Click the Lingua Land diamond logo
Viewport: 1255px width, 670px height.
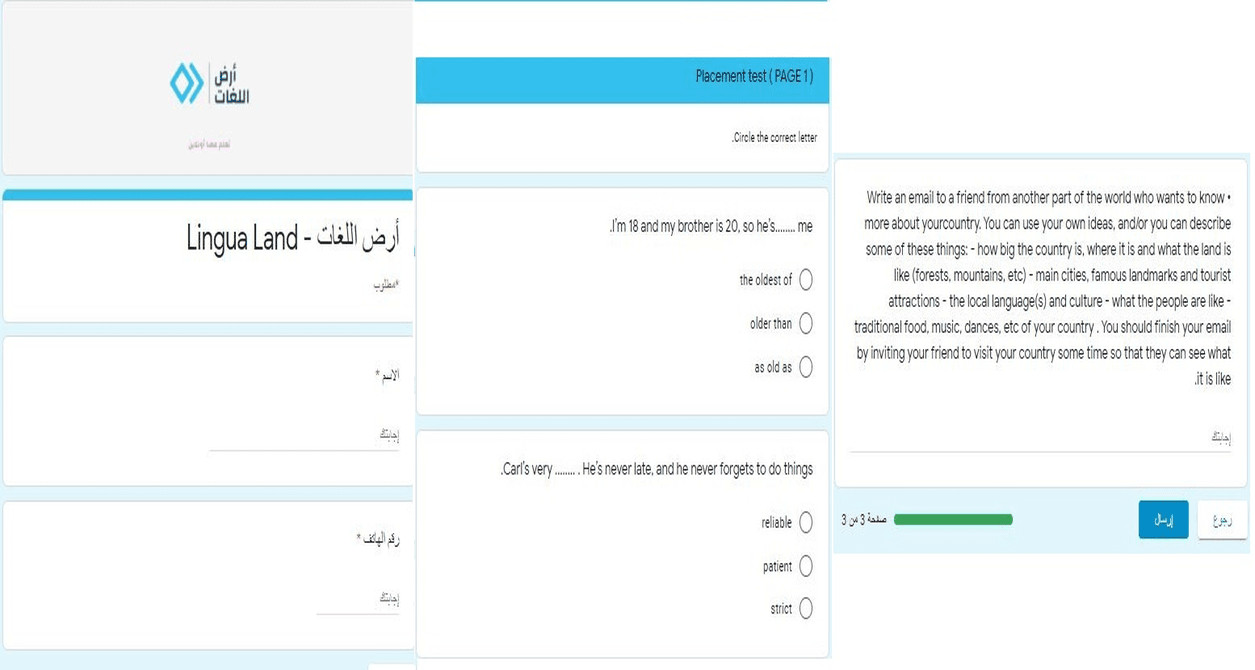[x=186, y=83]
